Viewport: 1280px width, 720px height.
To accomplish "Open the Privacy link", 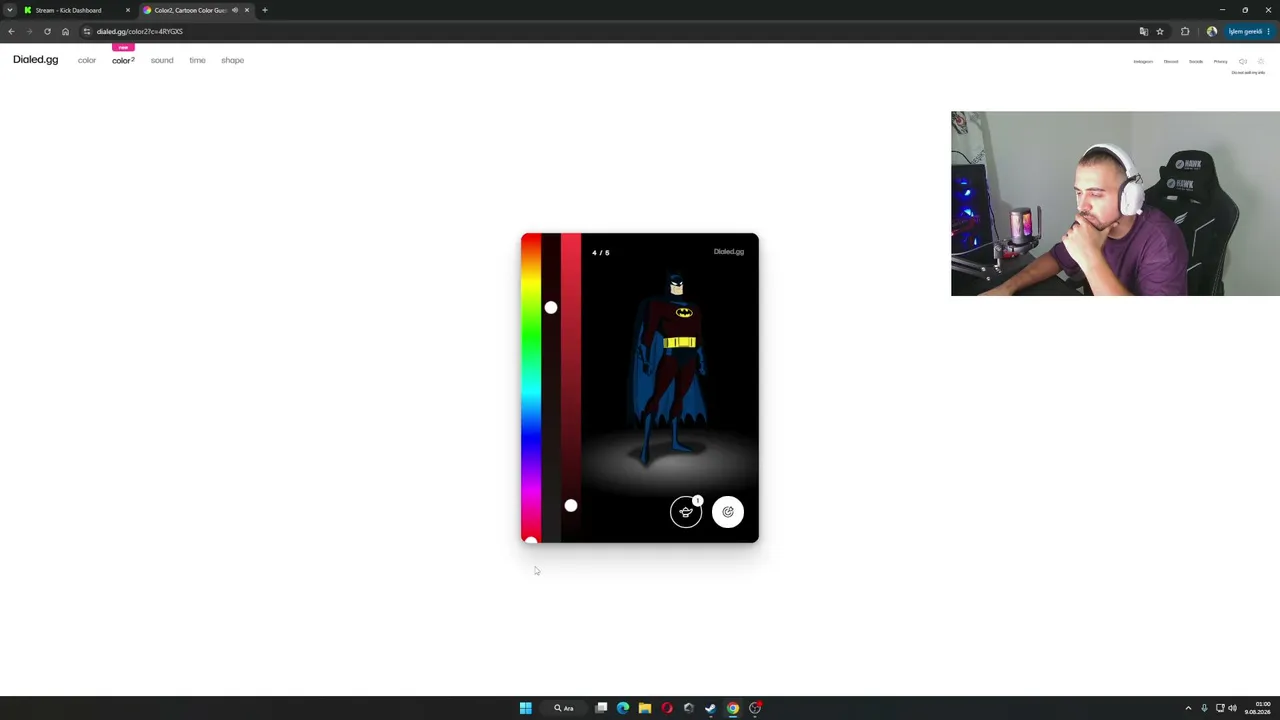I will pyautogui.click(x=1221, y=61).
